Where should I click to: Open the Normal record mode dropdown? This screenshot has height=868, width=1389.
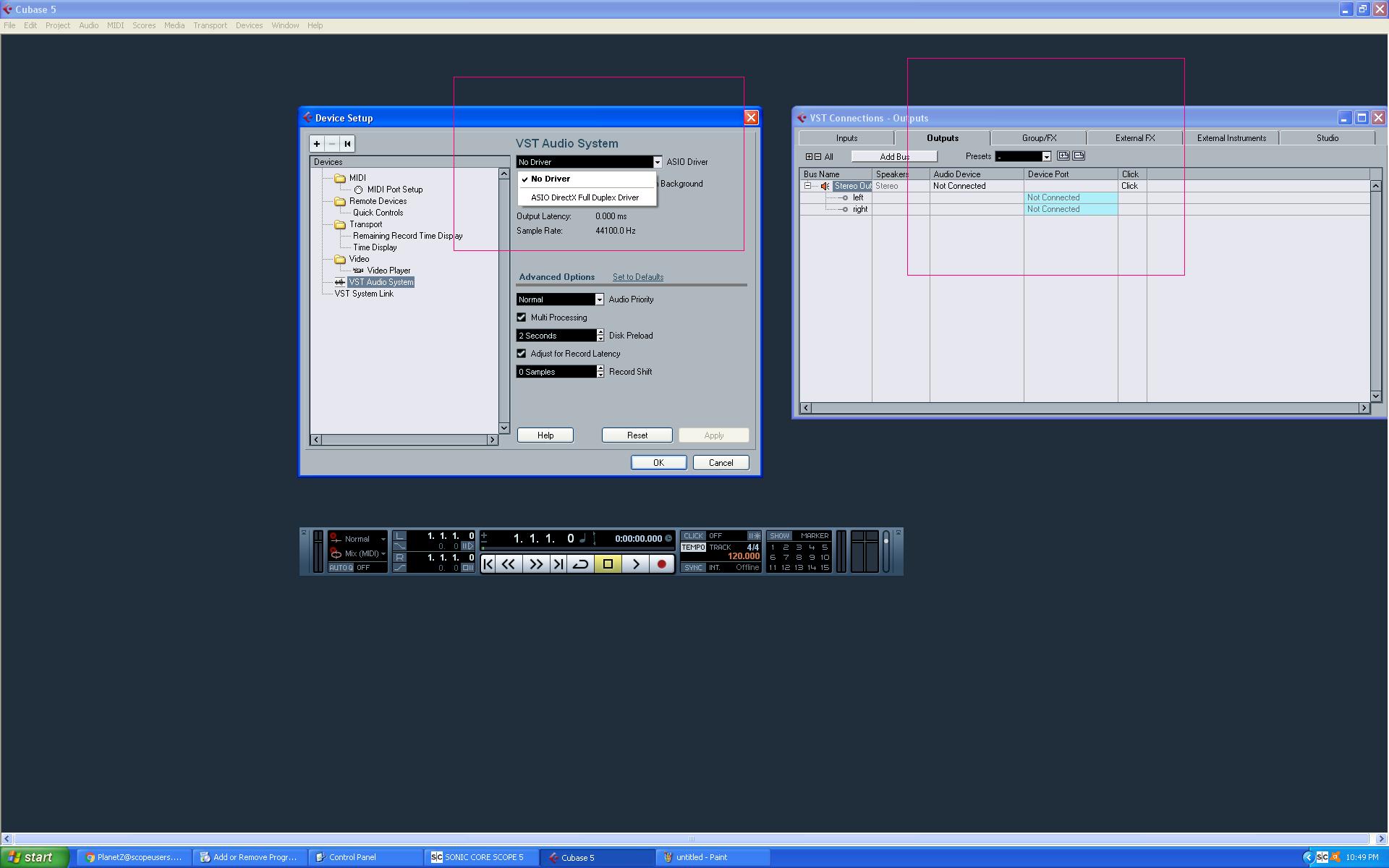(383, 539)
